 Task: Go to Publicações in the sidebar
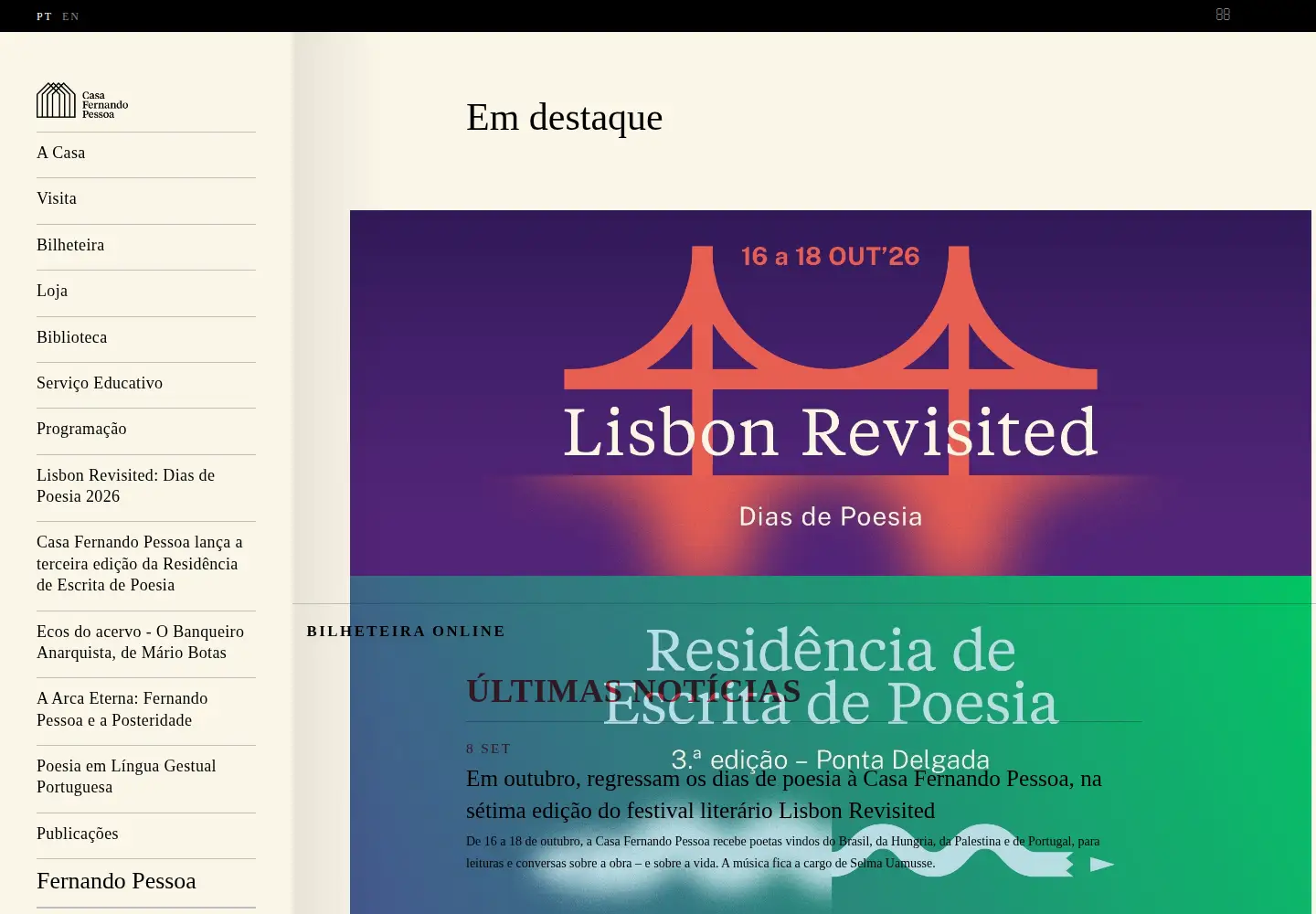(x=78, y=834)
